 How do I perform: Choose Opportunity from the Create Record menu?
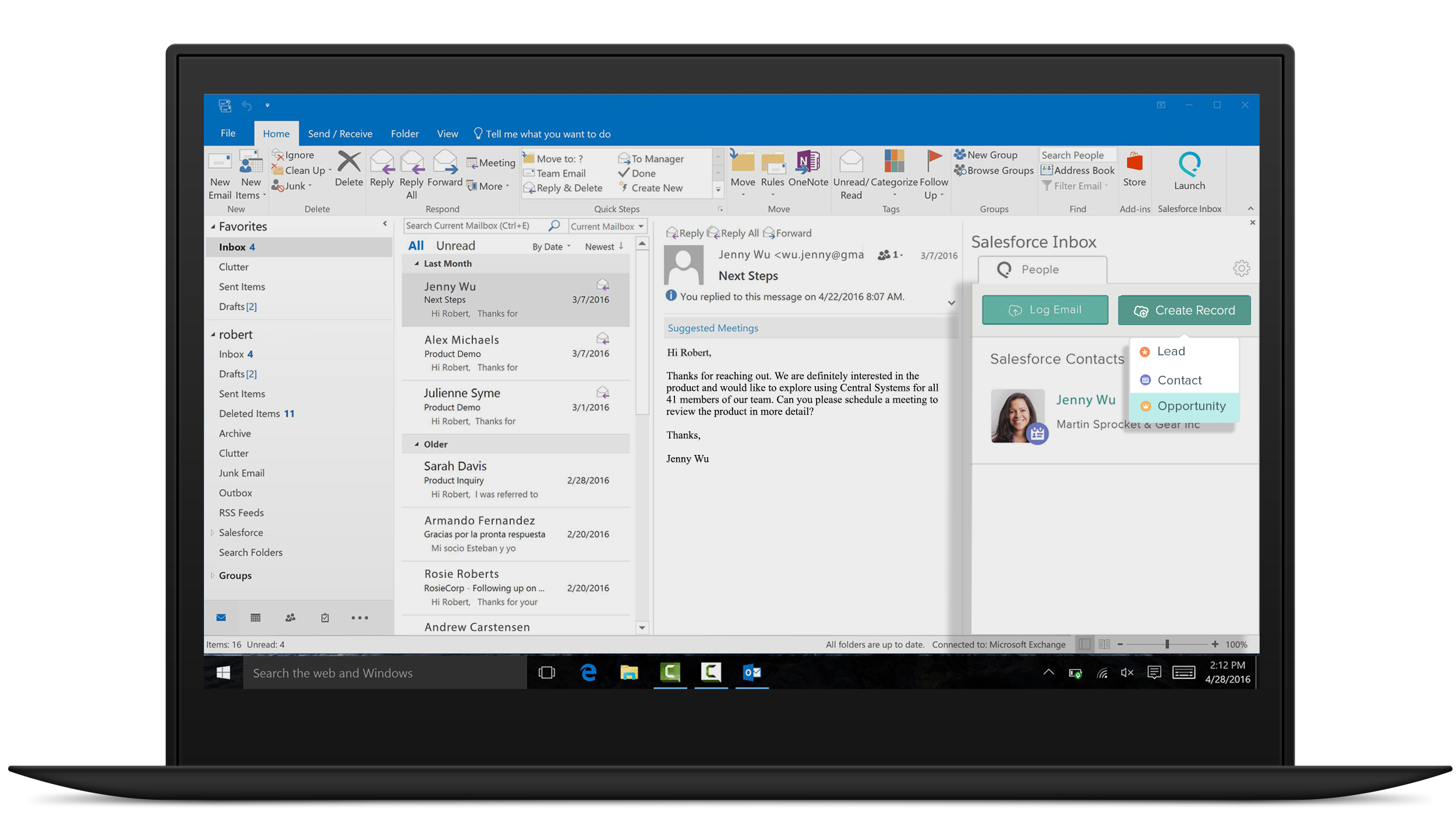click(1190, 406)
